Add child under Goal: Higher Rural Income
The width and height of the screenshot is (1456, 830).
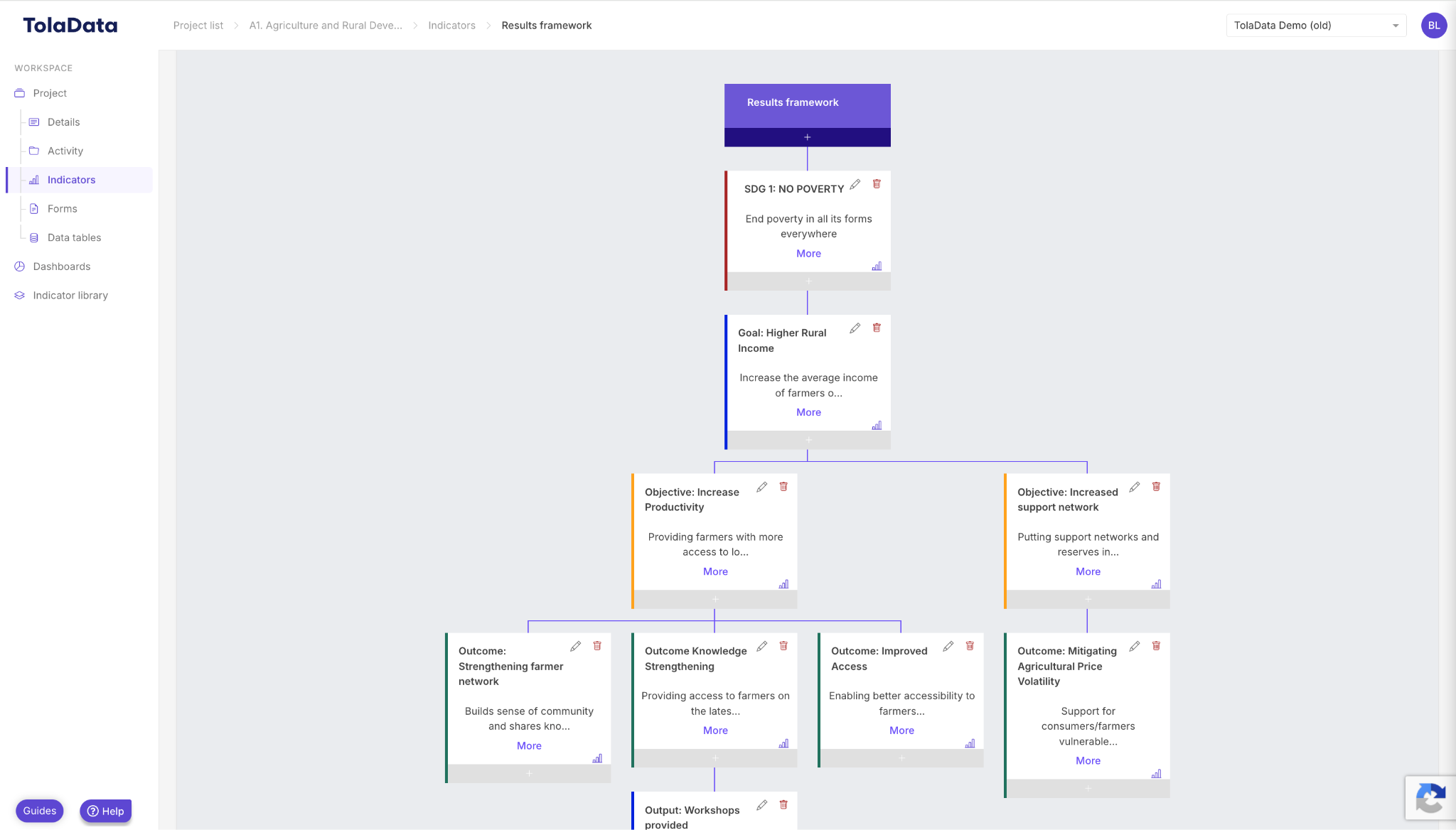tap(808, 441)
